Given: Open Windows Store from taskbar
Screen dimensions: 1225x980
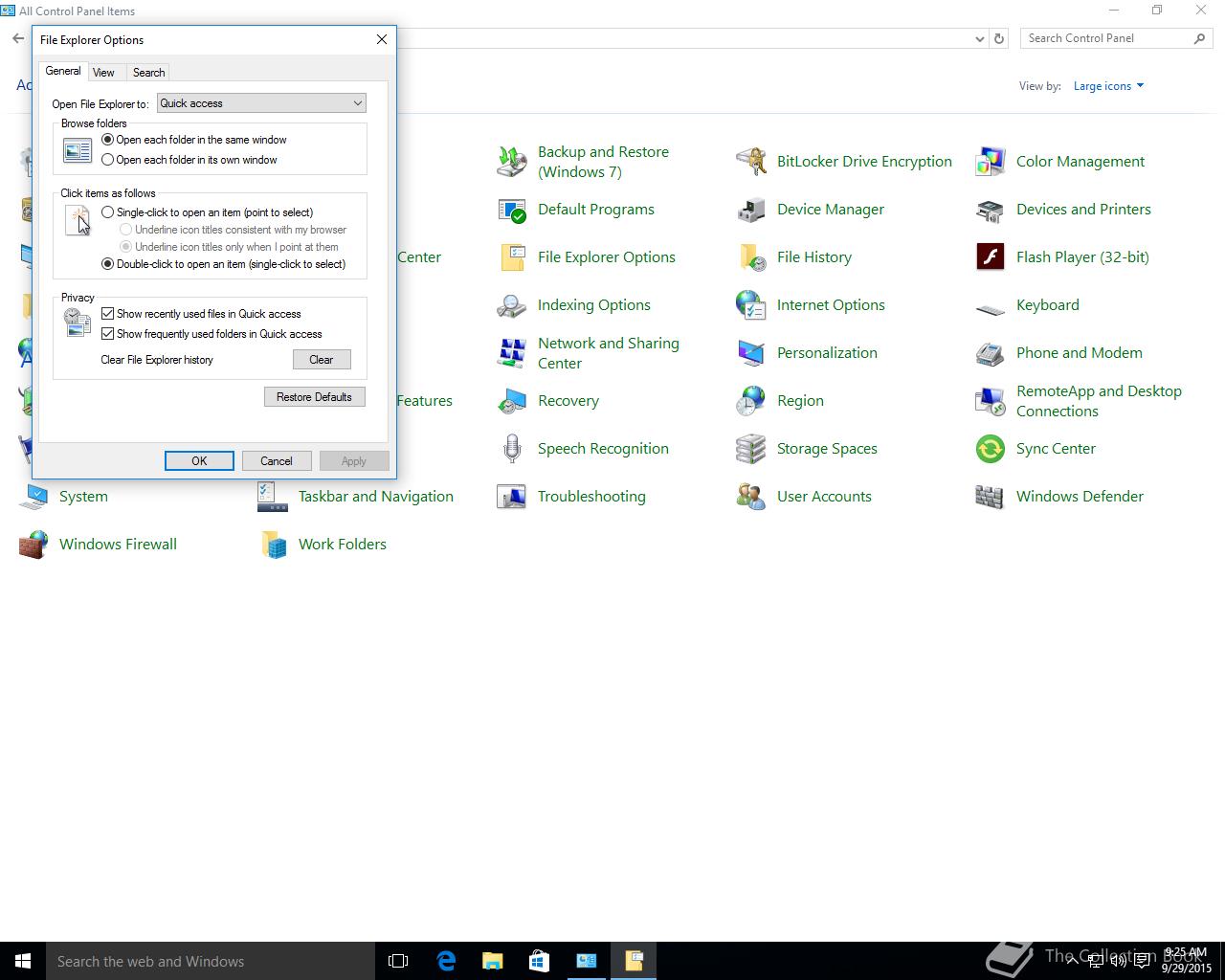Looking at the screenshot, I should (539, 961).
